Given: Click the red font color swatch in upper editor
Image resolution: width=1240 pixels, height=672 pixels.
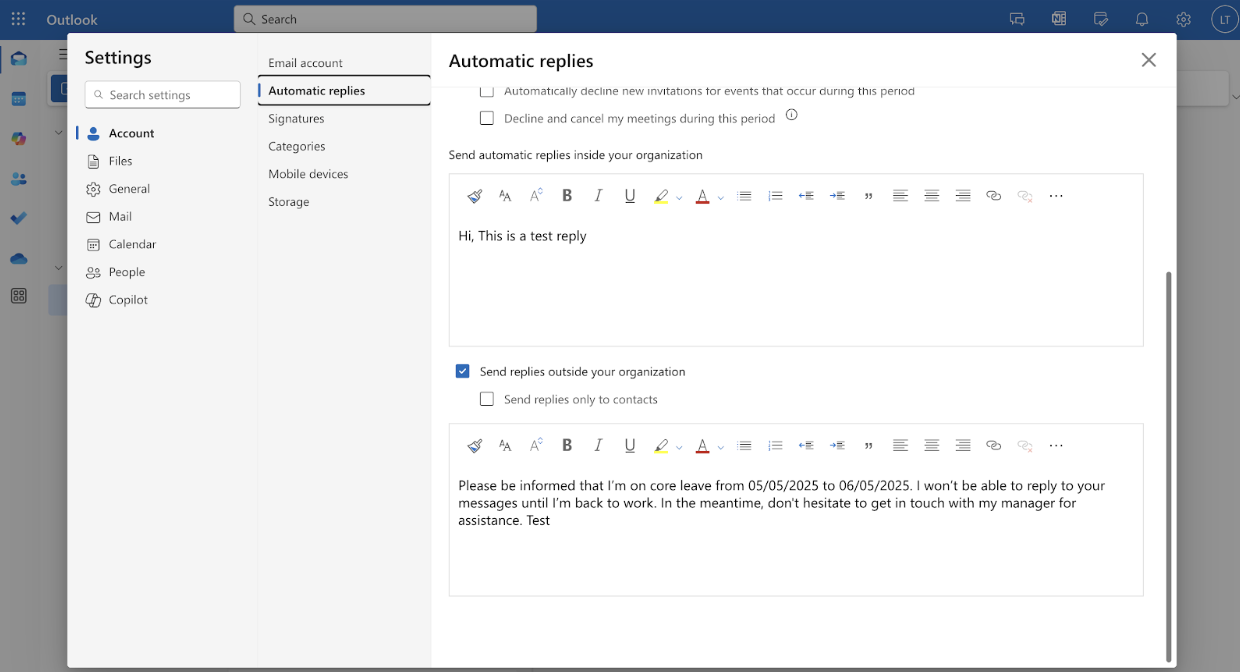Looking at the screenshot, I should click(x=702, y=196).
